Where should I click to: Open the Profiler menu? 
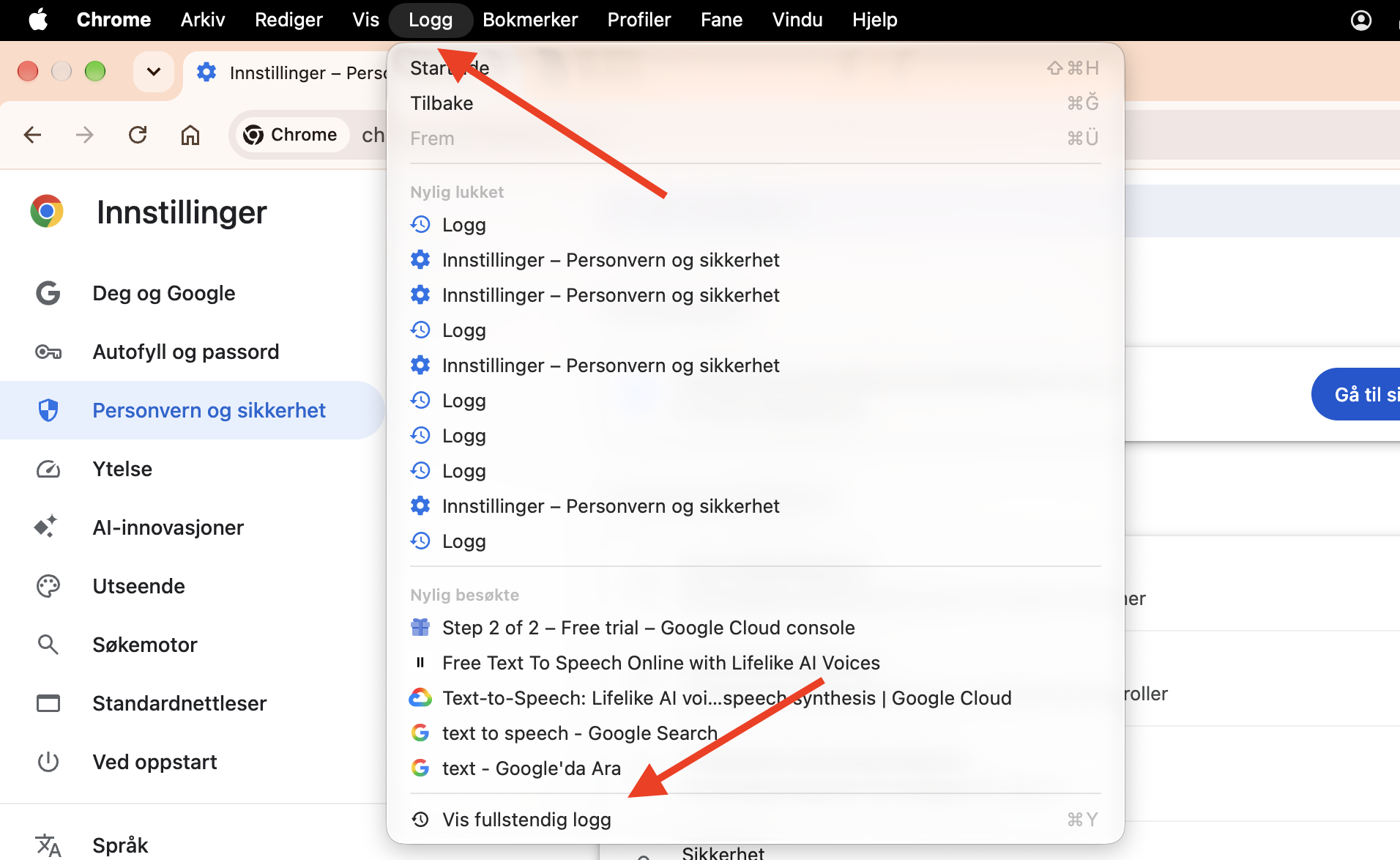[x=639, y=20]
